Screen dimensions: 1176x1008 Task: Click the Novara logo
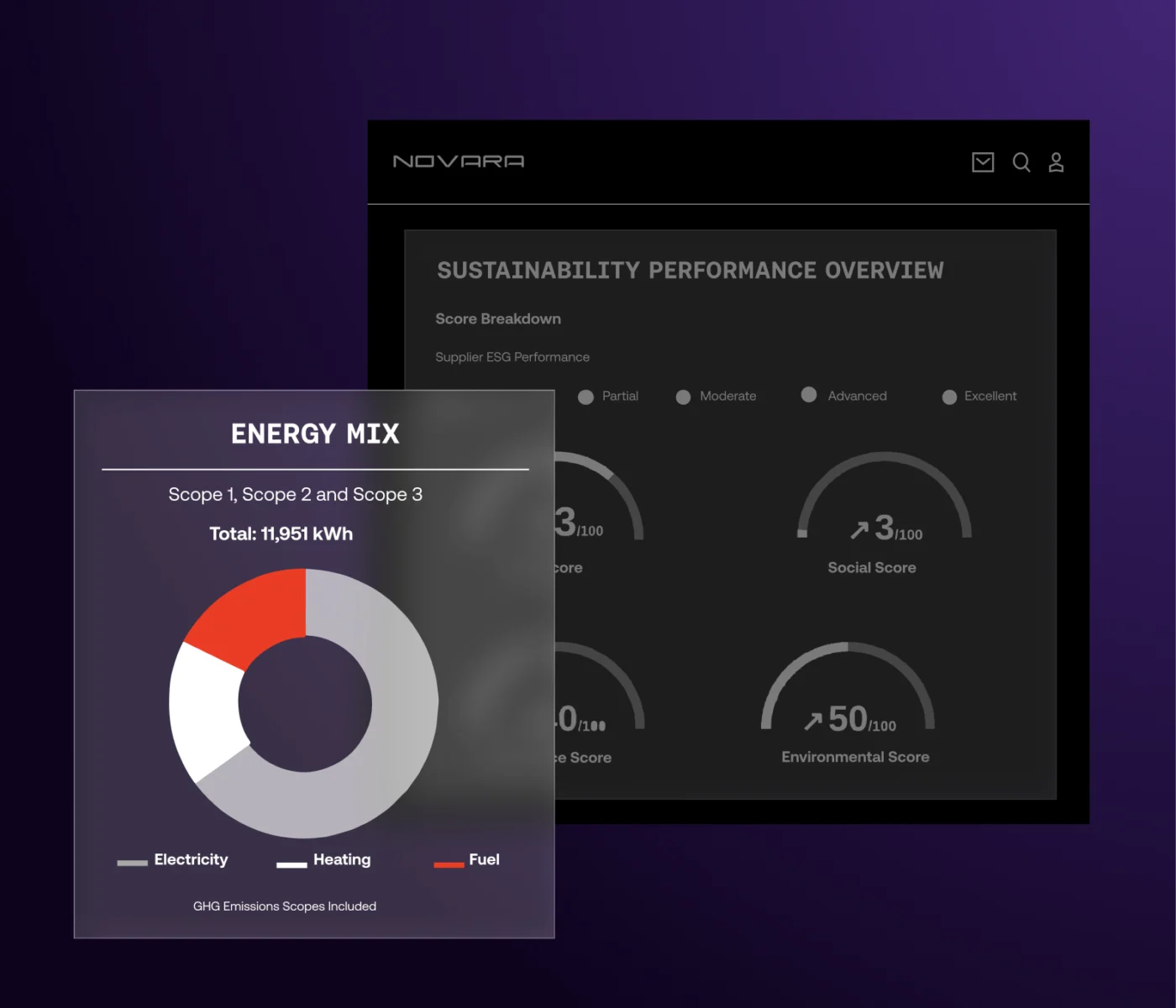click(x=459, y=161)
